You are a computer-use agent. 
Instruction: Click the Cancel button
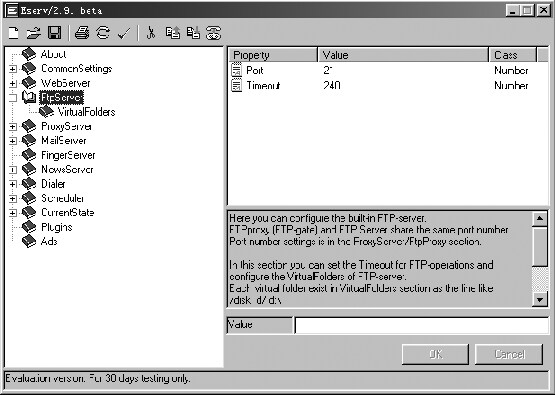[x=509, y=354]
